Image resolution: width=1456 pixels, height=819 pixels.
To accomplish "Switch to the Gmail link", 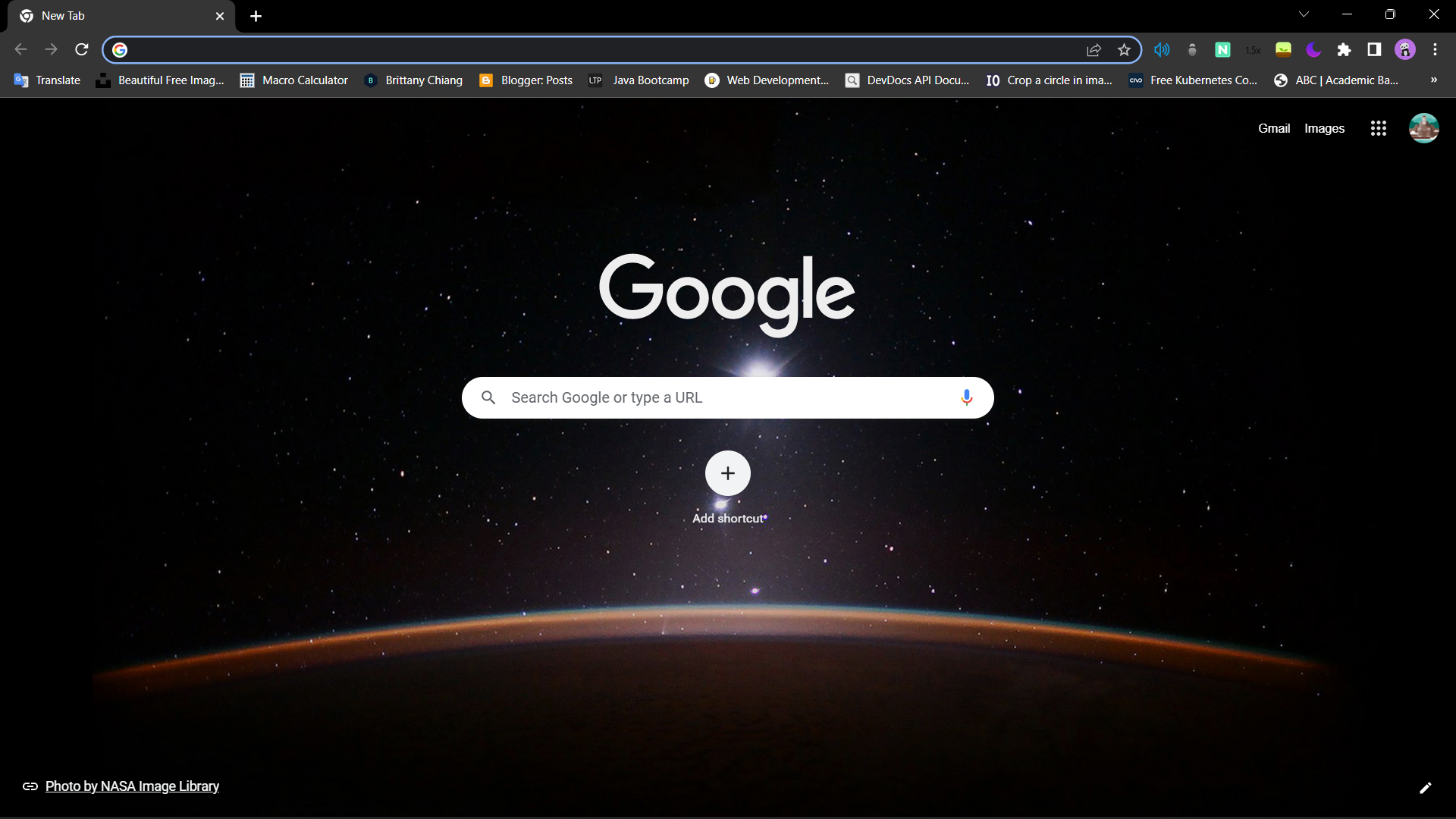I will click(1273, 128).
